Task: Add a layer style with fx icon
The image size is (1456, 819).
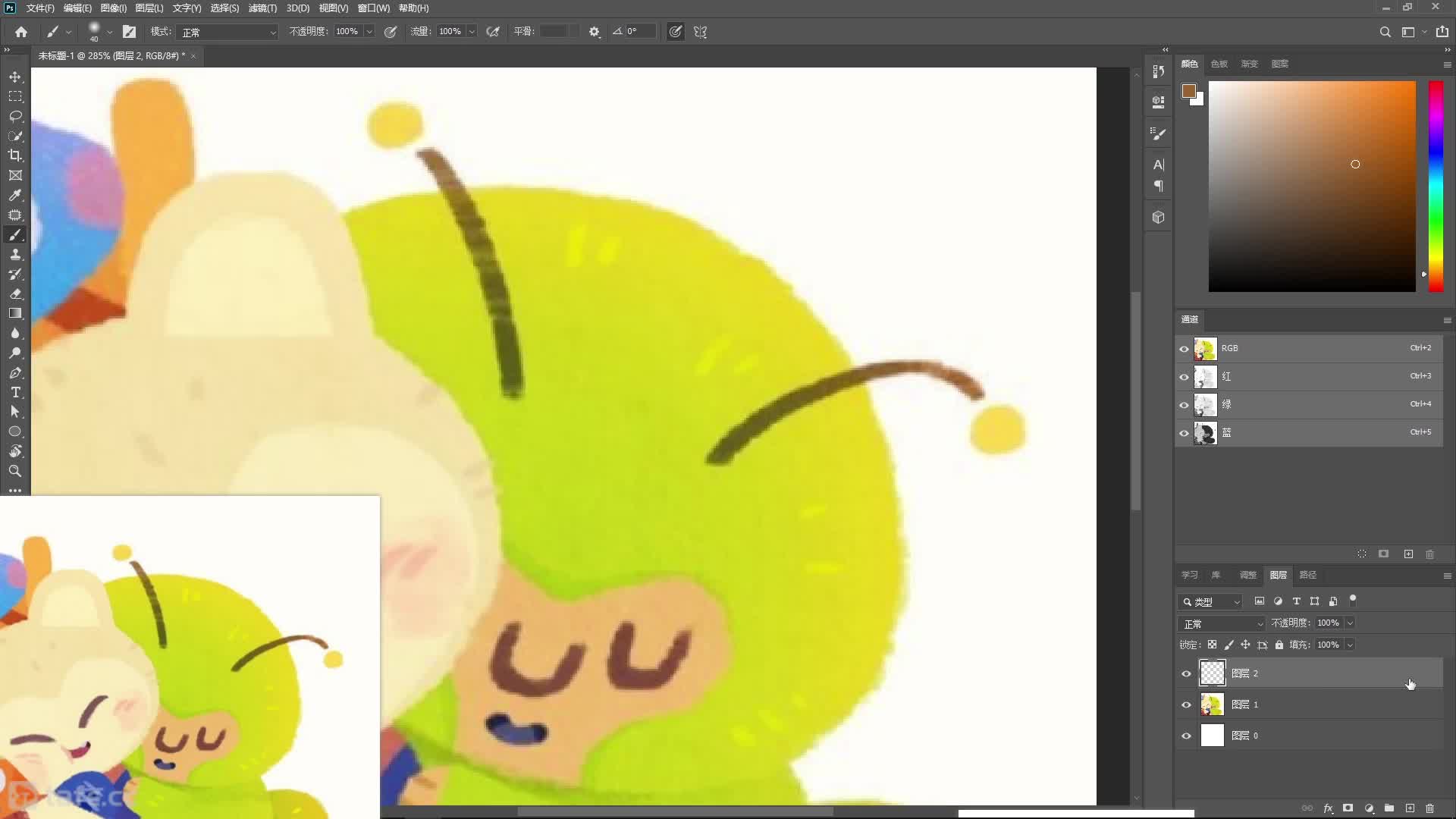Action: point(1329,808)
